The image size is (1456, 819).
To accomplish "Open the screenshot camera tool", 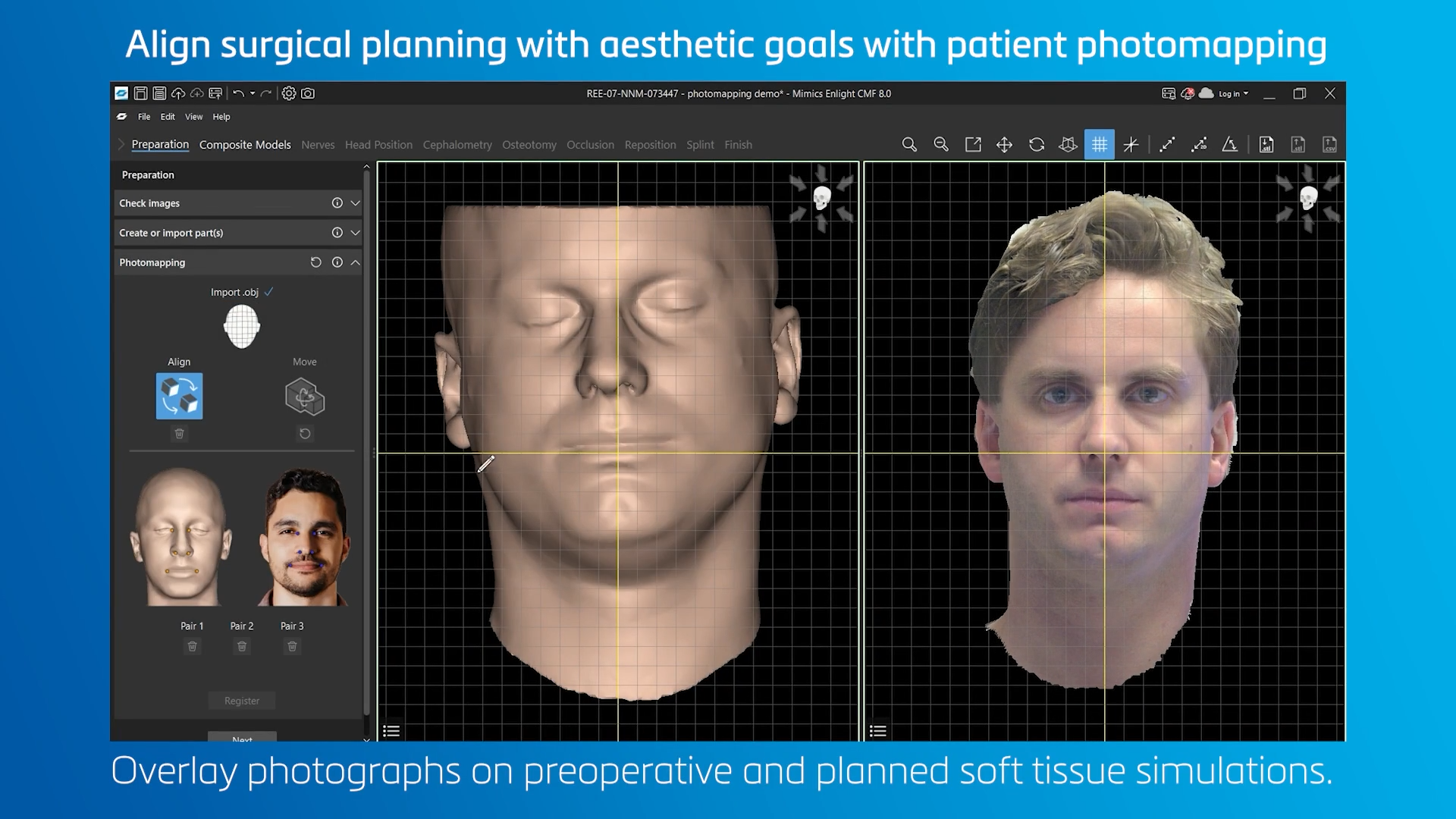I will (308, 93).
